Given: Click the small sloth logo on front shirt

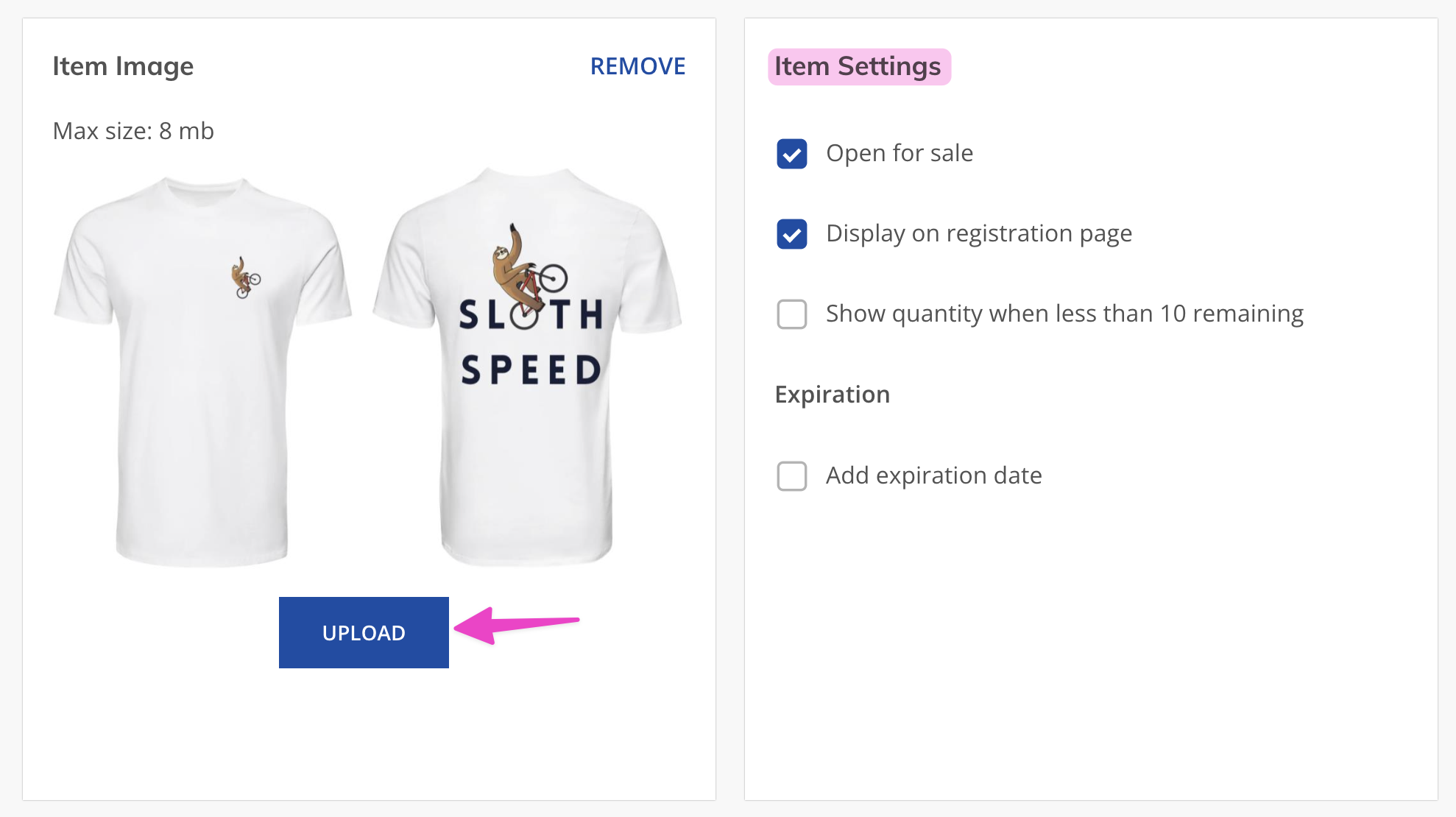Looking at the screenshot, I should tap(246, 277).
